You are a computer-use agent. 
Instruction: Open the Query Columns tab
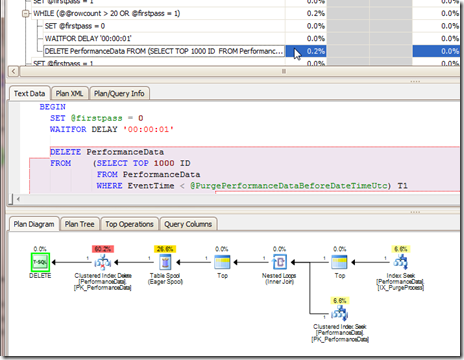click(x=188, y=224)
